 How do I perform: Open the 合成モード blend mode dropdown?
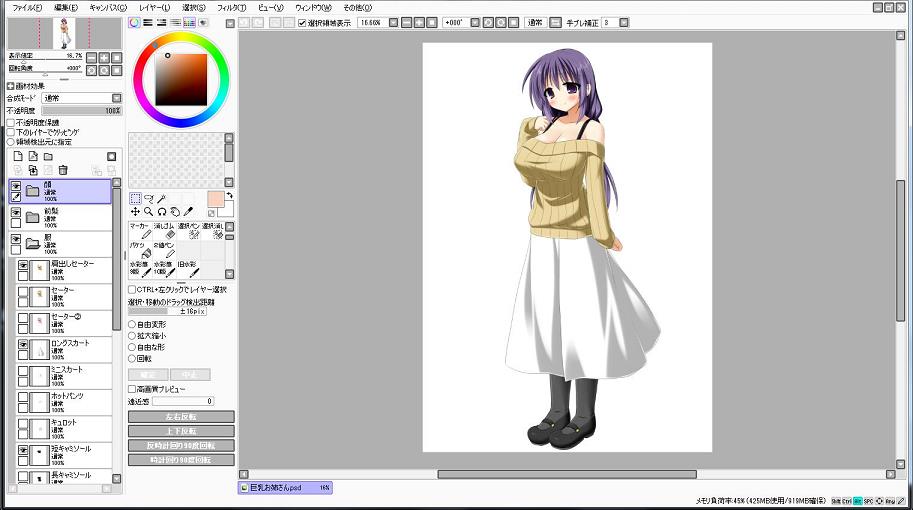[x=116, y=98]
